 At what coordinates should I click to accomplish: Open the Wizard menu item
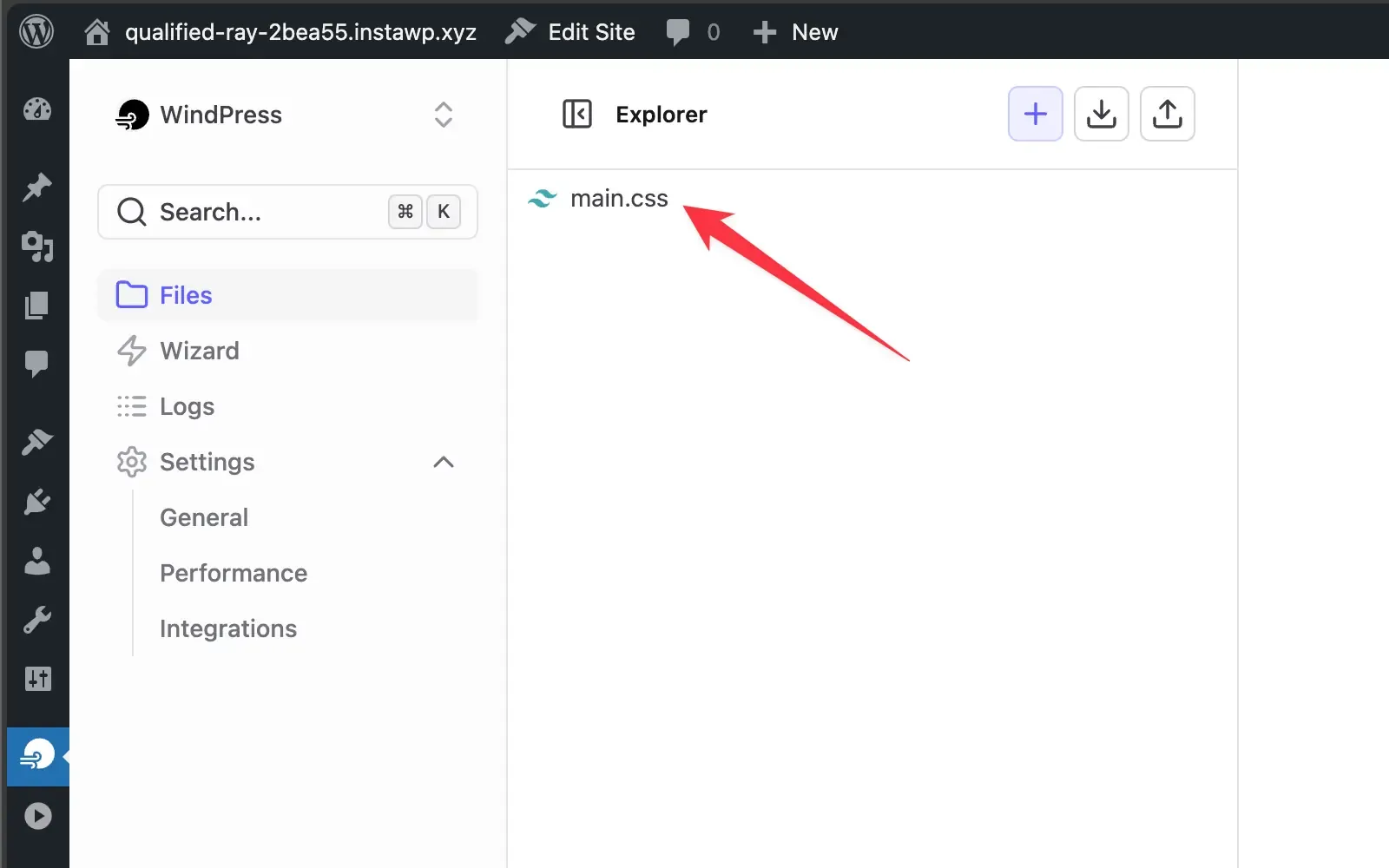coord(199,351)
